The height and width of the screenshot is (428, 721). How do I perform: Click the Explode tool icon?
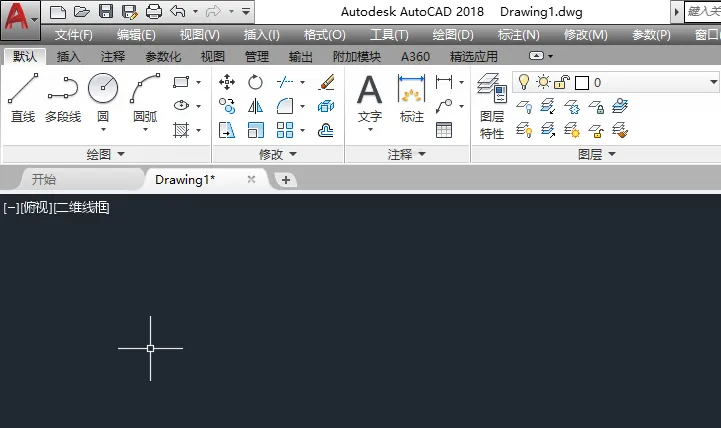326,106
